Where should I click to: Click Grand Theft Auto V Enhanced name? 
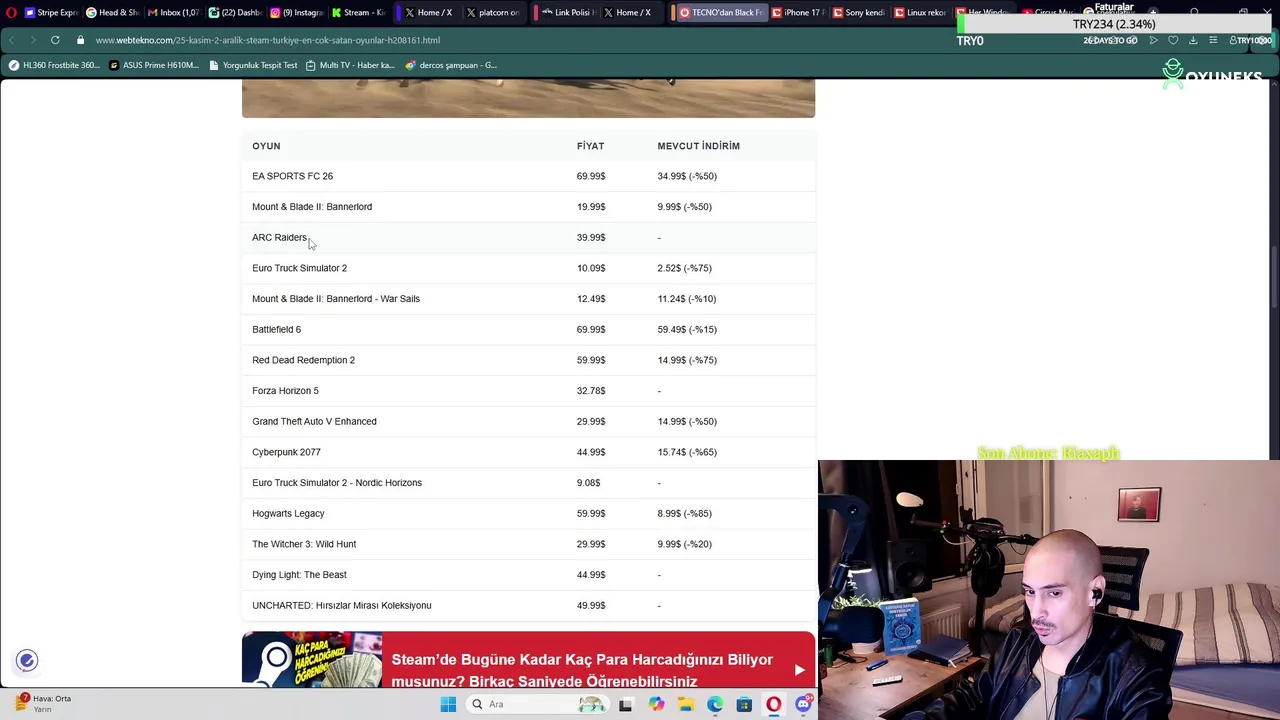pyautogui.click(x=314, y=421)
